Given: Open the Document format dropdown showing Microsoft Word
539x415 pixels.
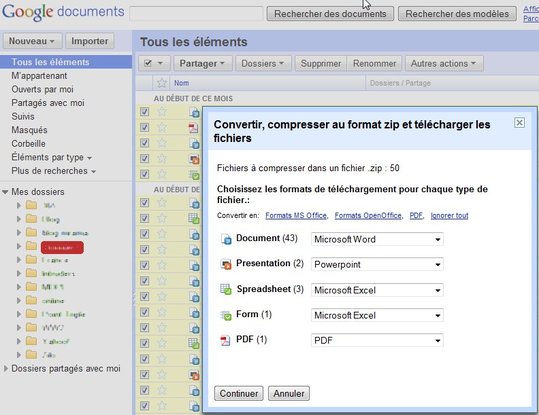Looking at the screenshot, I should [x=377, y=239].
